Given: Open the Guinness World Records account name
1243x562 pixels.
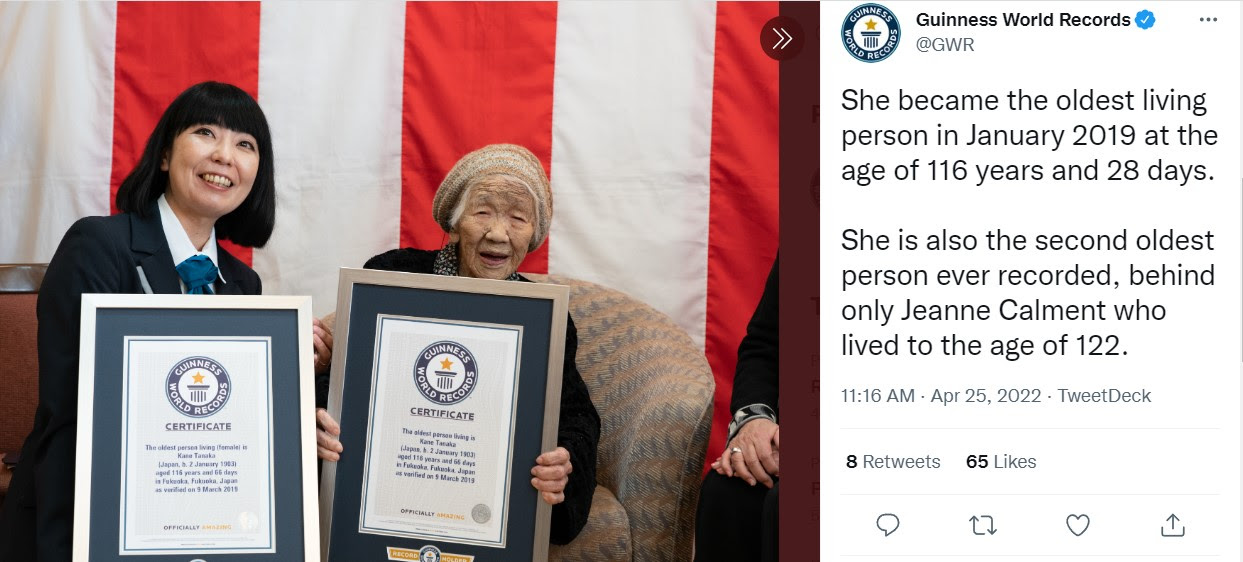Looking at the screenshot, I should tap(1023, 20).
